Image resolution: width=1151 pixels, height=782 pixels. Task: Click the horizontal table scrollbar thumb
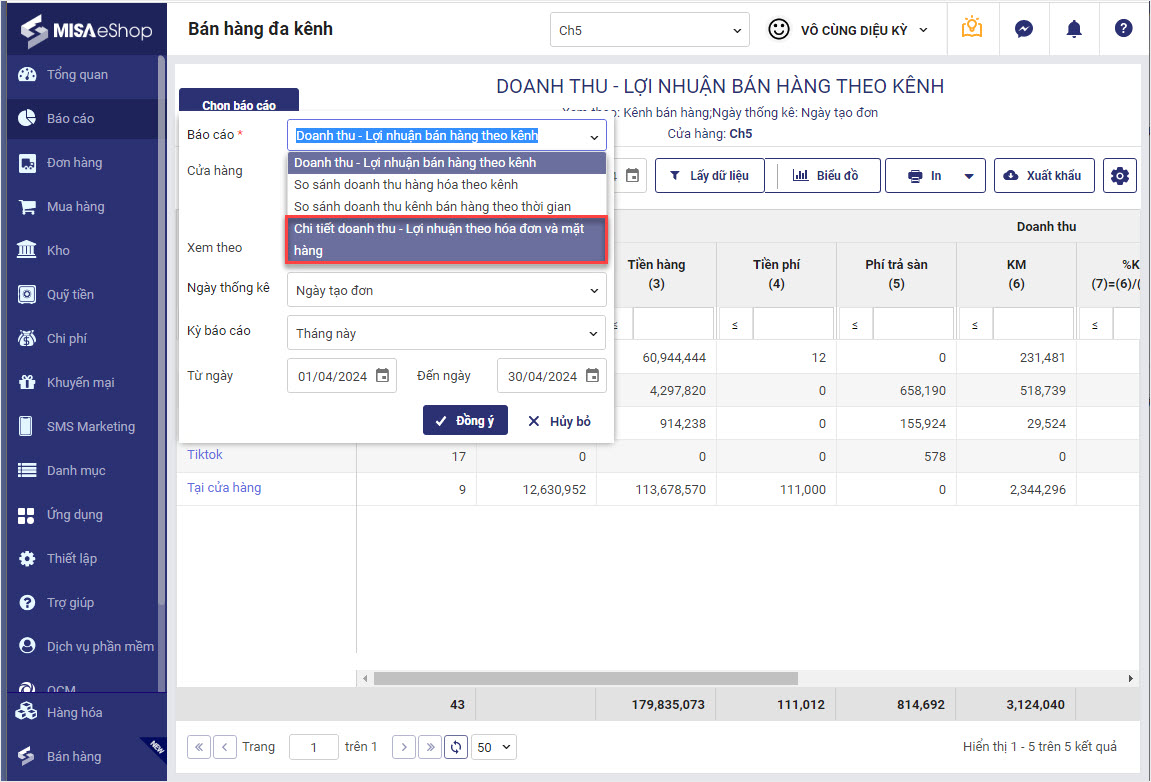[x=586, y=678]
